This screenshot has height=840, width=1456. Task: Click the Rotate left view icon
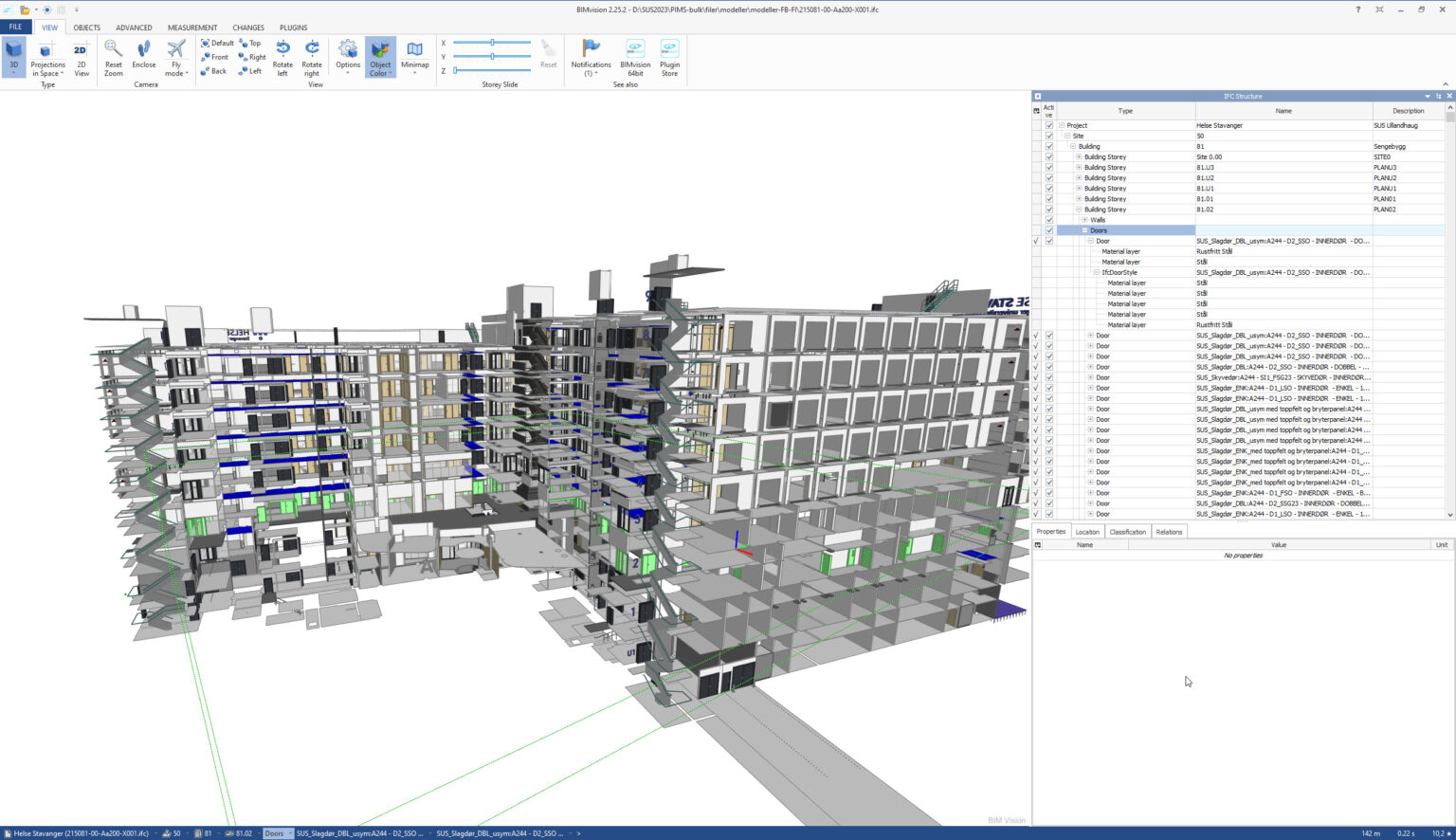[282, 57]
